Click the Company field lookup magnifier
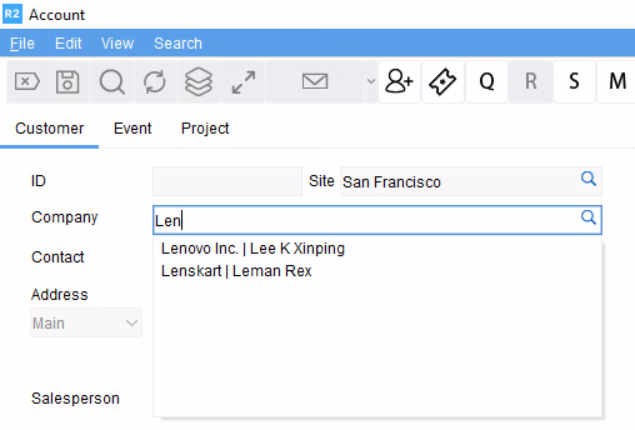The height and width of the screenshot is (430, 635). tap(589, 218)
